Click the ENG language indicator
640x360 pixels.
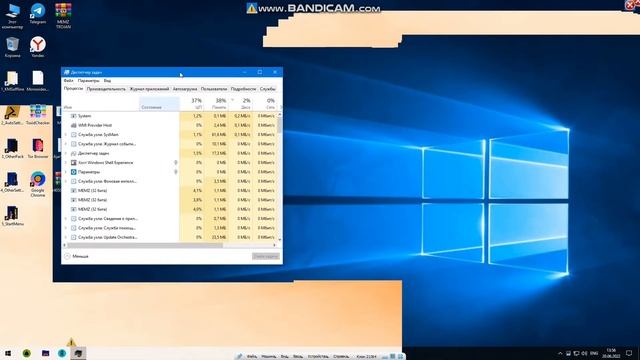(x=594, y=353)
